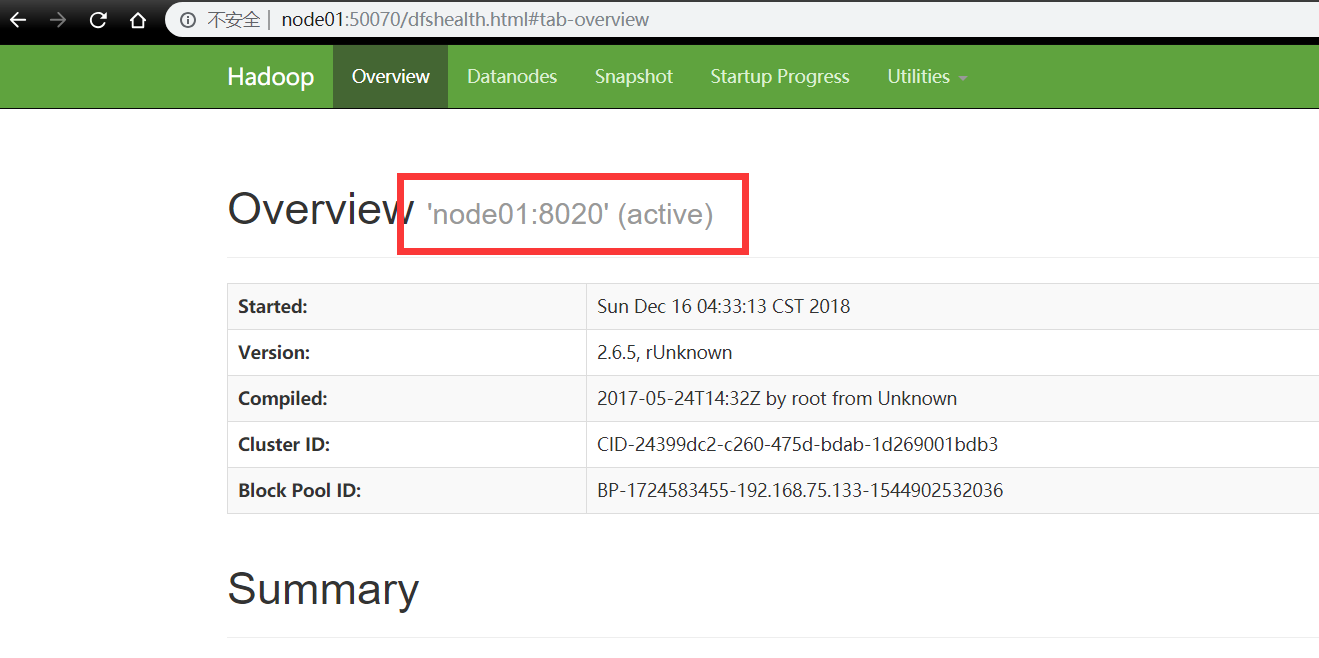
Task: Select the start time Sun Dec 16 04:33:13 CST 2018
Action: pyautogui.click(x=723, y=307)
